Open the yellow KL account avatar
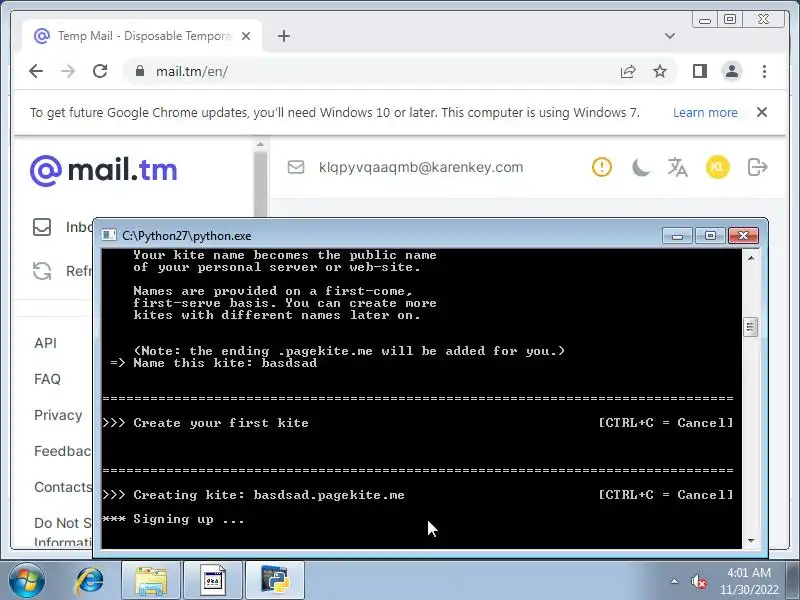The width and height of the screenshot is (800, 600). click(x=718, y=167)
